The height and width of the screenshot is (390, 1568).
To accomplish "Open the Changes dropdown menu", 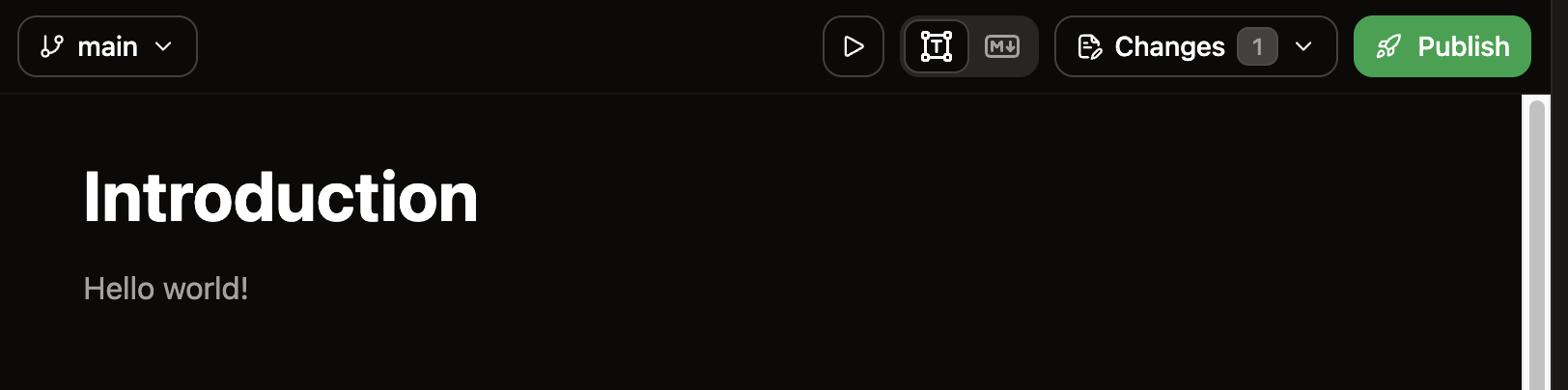I will click(1196, 46).
